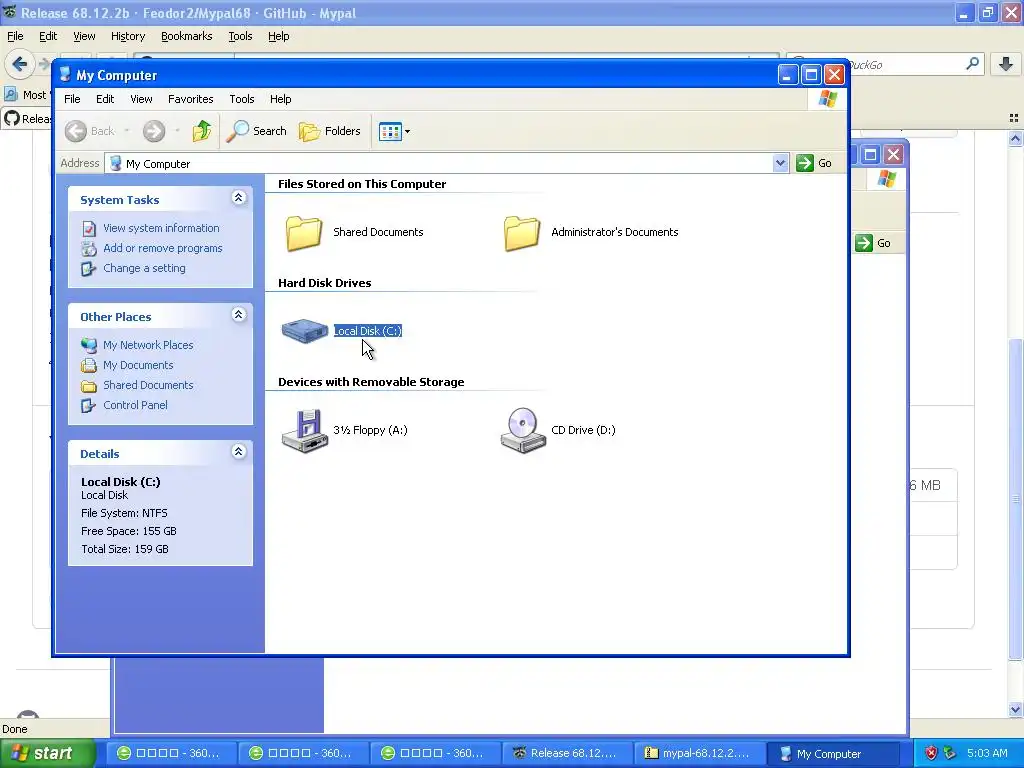Open My Documents link in Other Places
This screenshot has height=768, width=1024.
pyautogui.click(x=138, y=365)
